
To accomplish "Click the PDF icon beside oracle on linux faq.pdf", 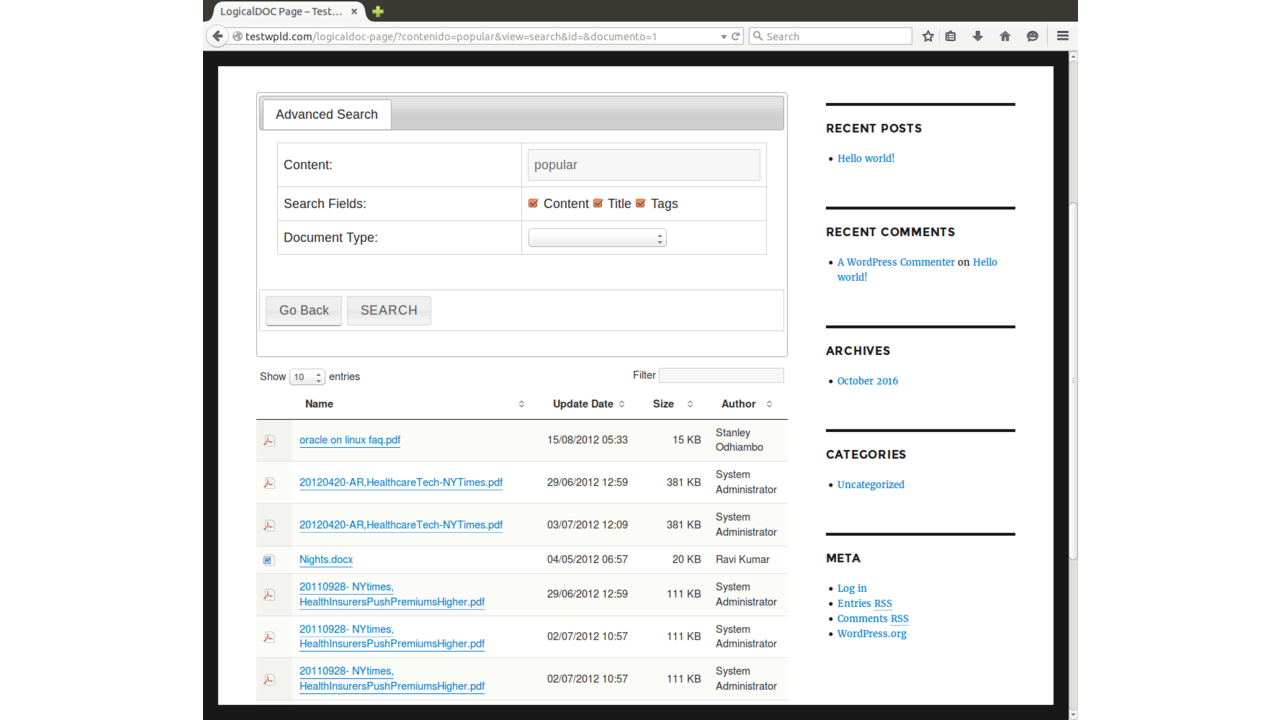I will coord(268,440).
